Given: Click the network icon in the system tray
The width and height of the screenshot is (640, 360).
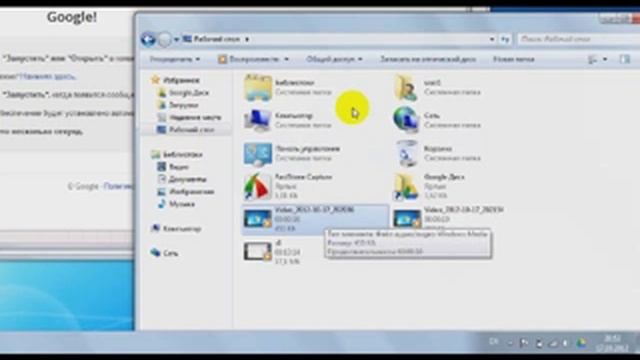Looking at the screenshot, I should (x=553, y=343).
